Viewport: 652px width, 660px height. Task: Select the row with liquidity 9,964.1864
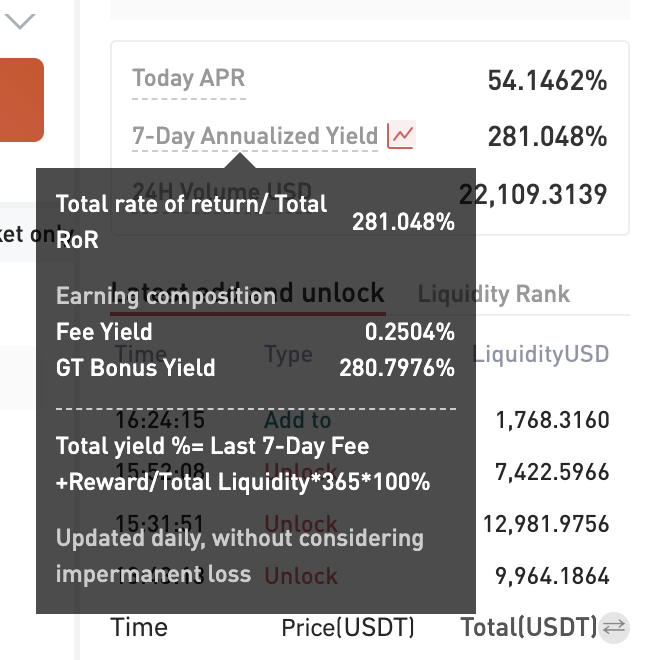point(553,576)
